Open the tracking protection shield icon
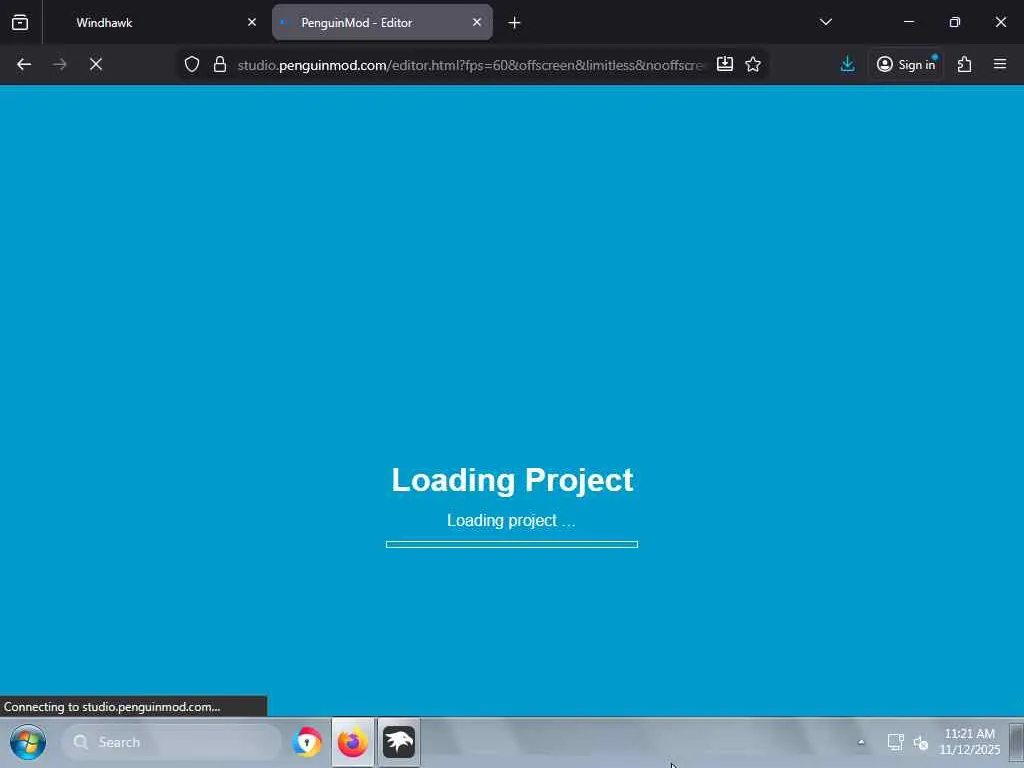 click(x=191, y=64)
